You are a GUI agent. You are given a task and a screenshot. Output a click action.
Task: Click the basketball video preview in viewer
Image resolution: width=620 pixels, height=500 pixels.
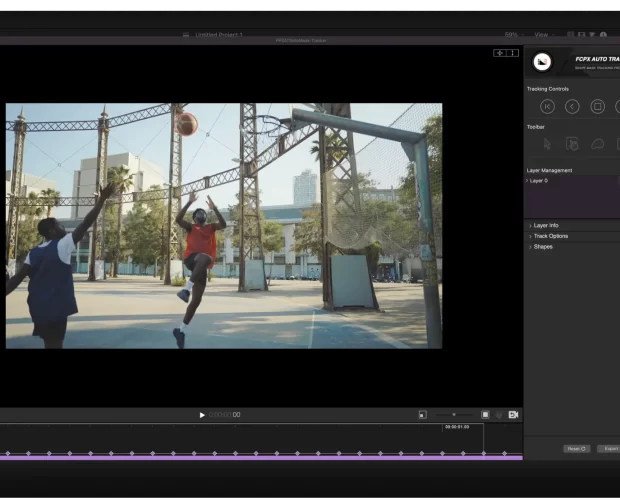pyautogui.click(x=224, y=226)
